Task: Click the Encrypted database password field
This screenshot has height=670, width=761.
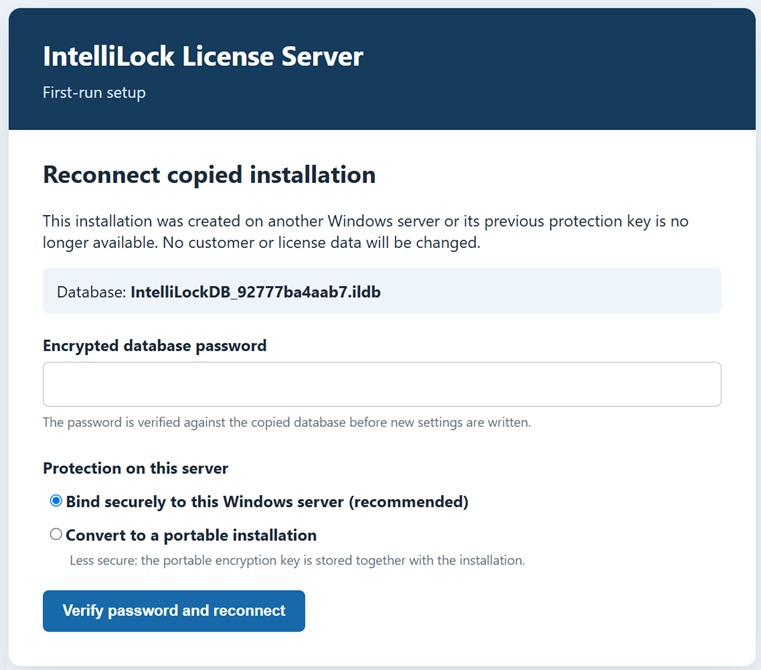Action: (382, 384)
